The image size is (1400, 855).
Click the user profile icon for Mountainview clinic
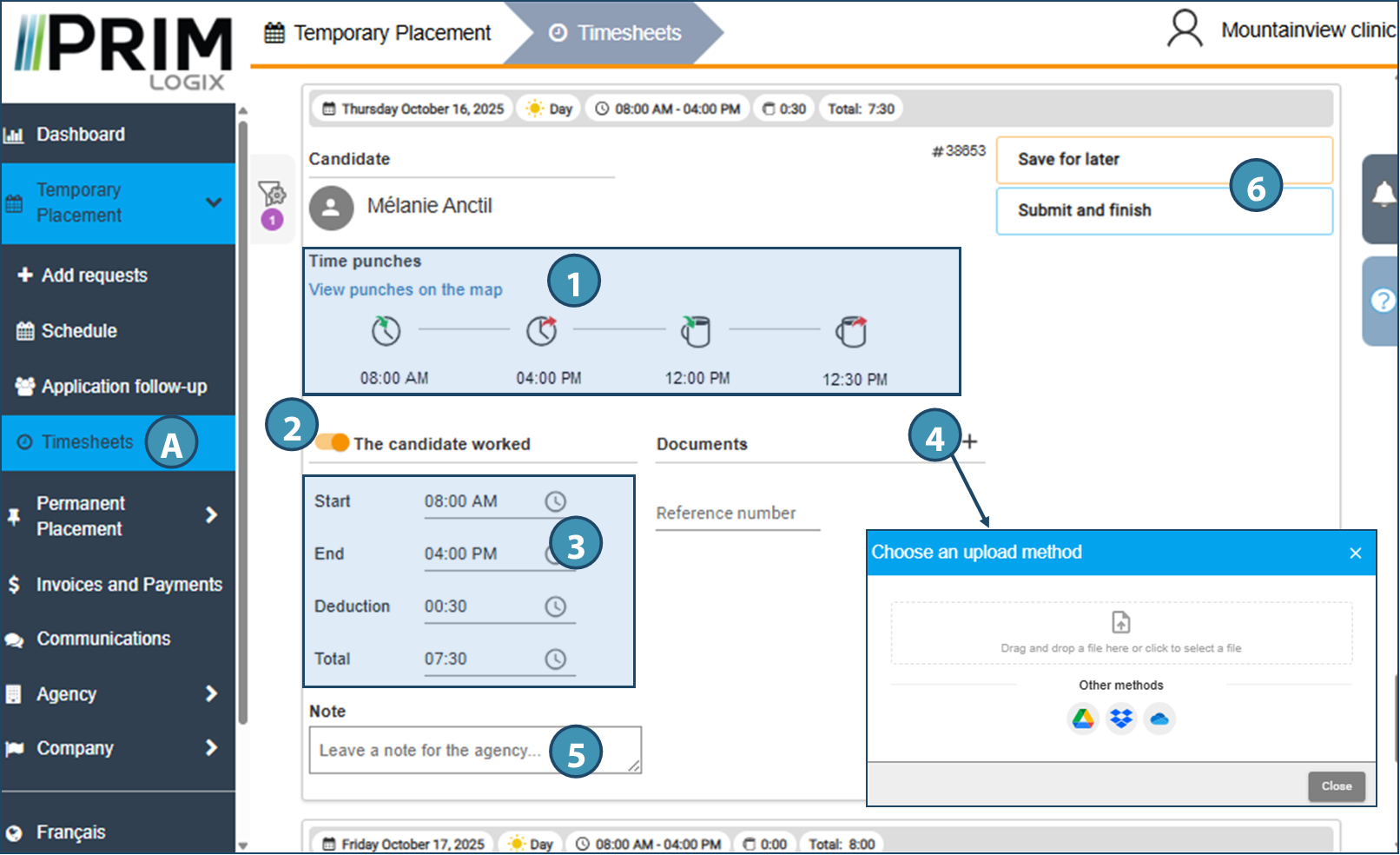(1184, 30)
